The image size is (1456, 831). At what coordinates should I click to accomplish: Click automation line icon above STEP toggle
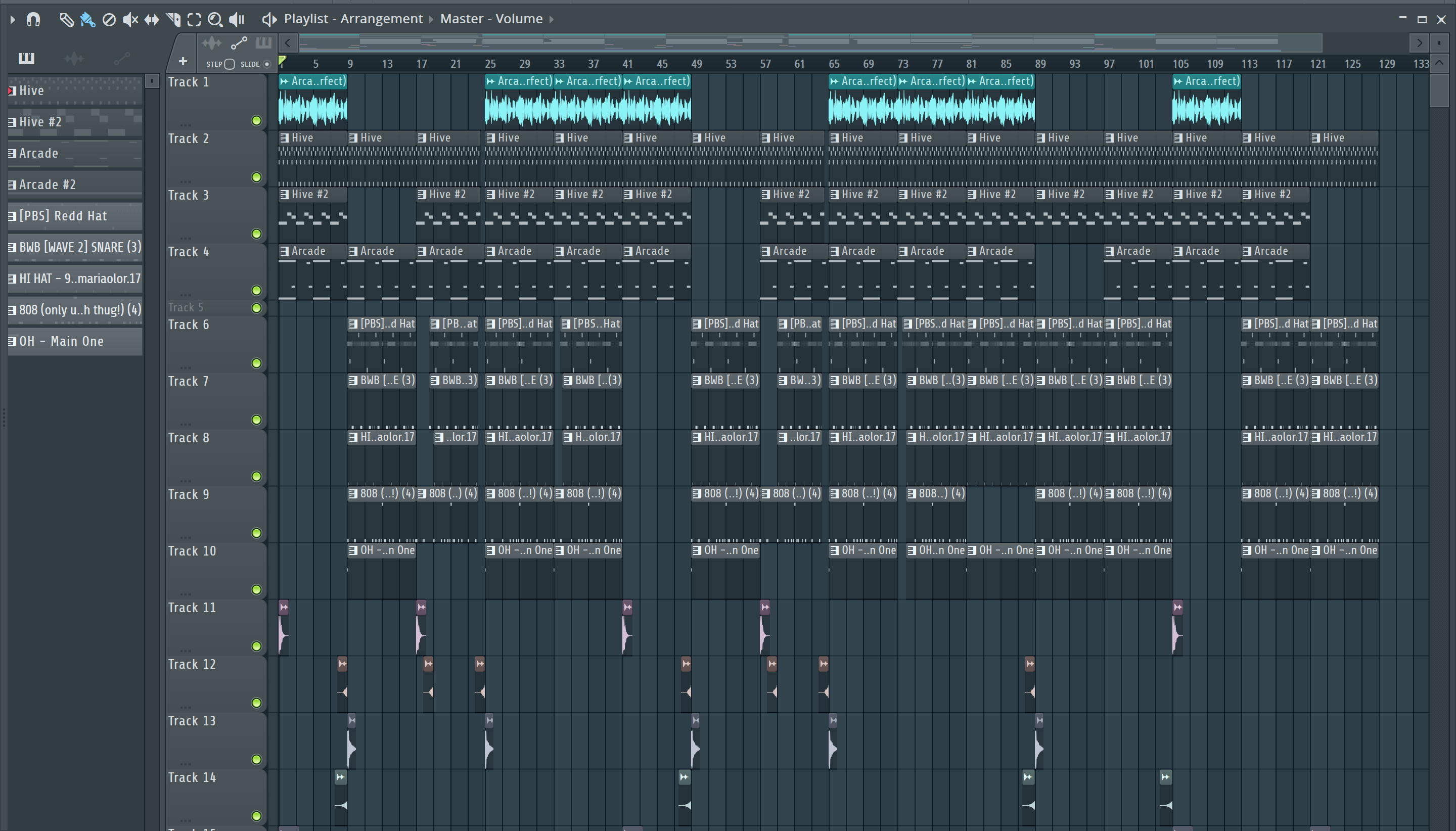tap(239, 43)
